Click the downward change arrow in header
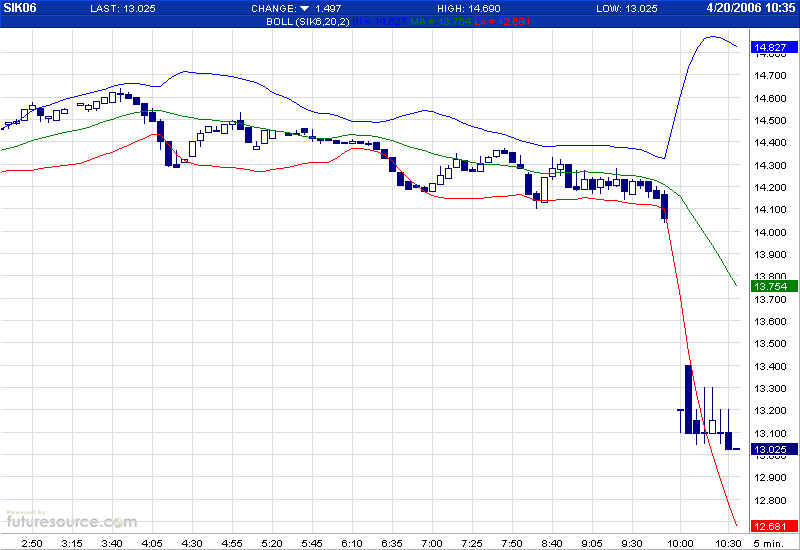 pos(304,8)
